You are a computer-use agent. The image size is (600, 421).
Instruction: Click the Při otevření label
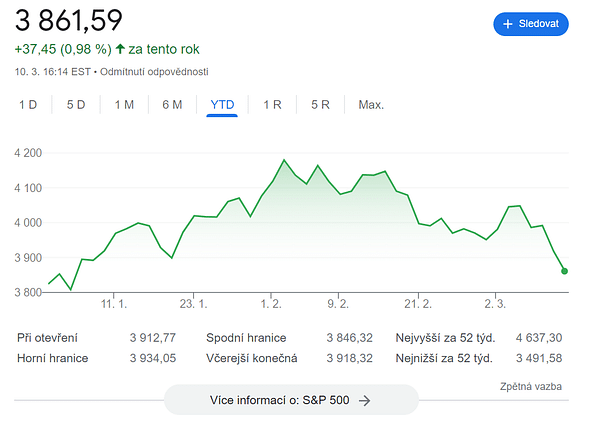pos(47,338)
